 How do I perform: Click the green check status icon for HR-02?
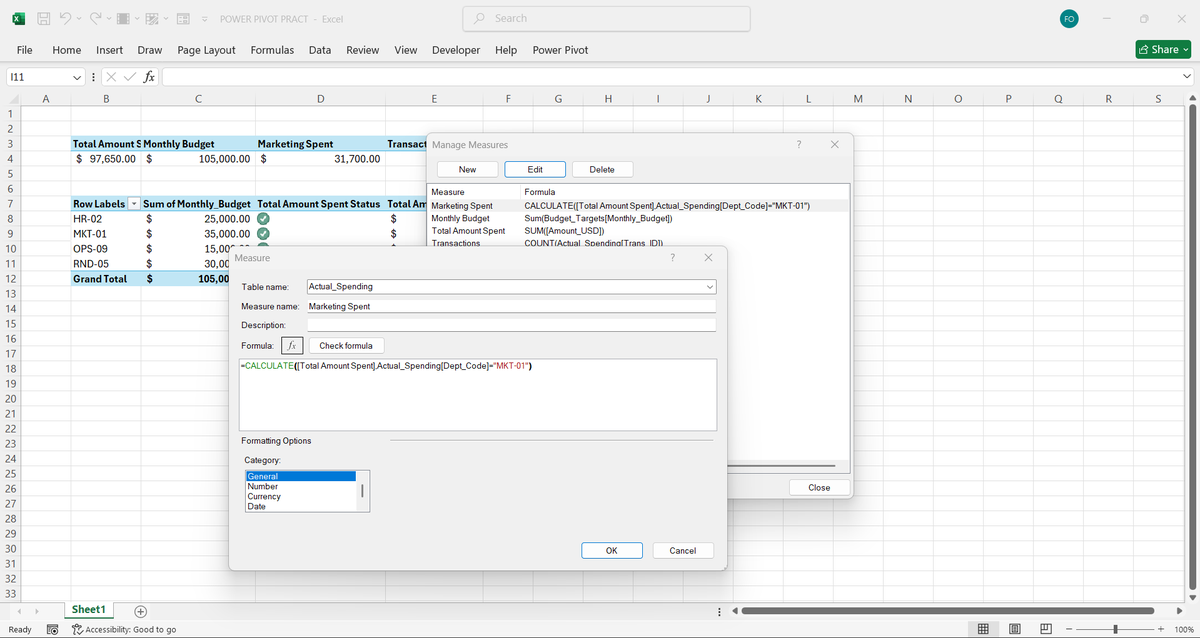coord(263,218)
